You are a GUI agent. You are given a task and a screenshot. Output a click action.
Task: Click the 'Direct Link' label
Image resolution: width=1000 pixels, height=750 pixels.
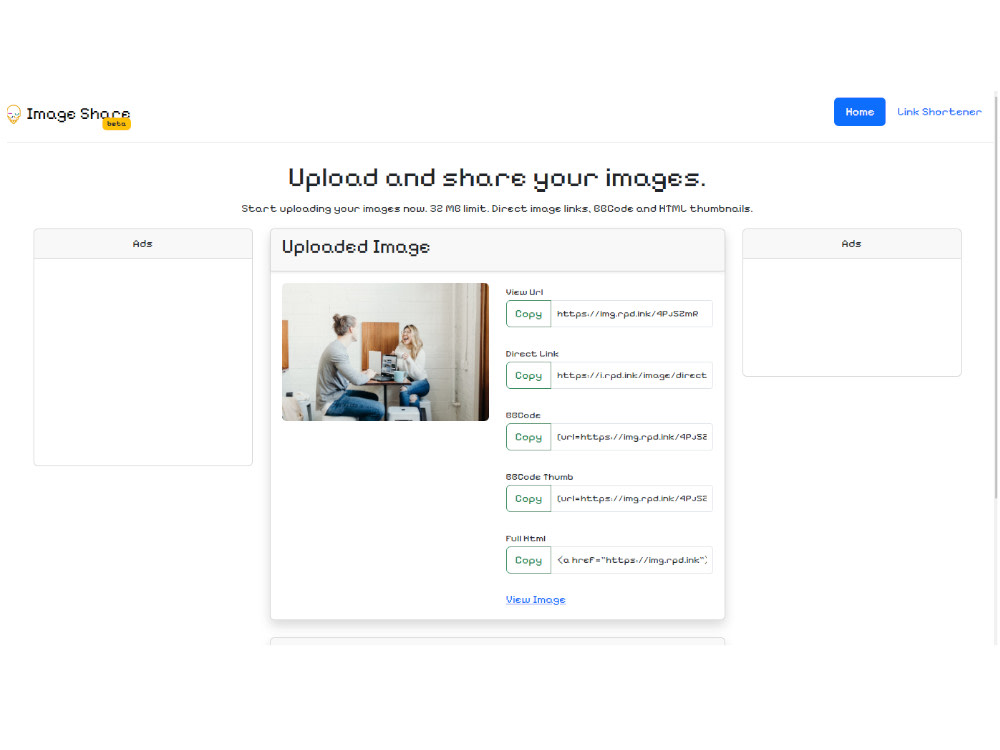(x=532, y=354)
